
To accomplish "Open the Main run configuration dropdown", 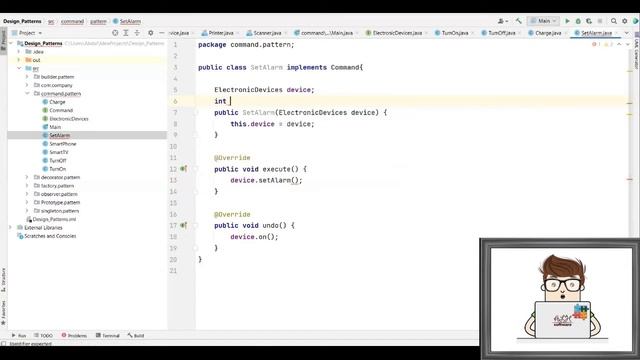I will coord(543,21).
